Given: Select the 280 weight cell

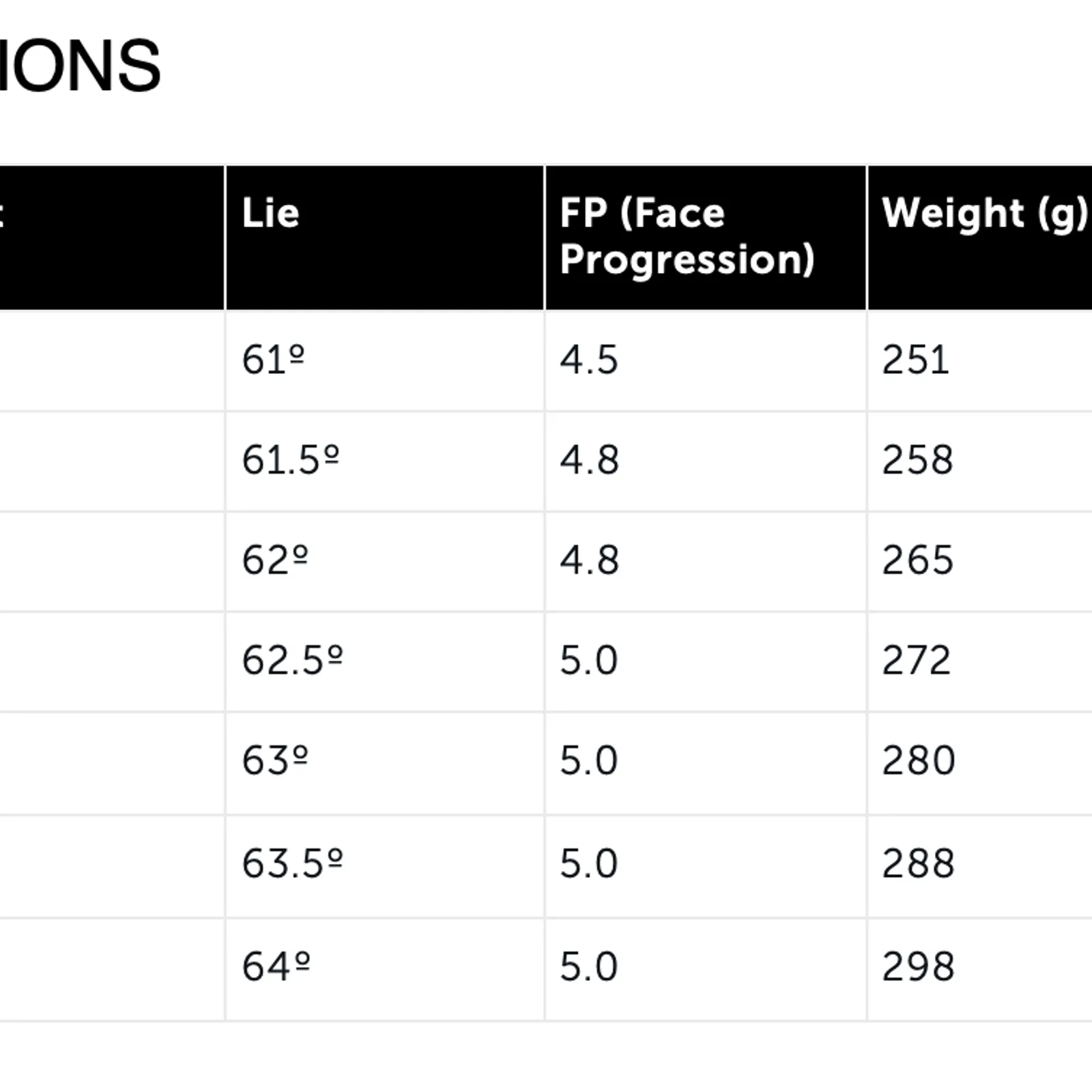Looking at the screenshot, I should (x=918, y=761).
